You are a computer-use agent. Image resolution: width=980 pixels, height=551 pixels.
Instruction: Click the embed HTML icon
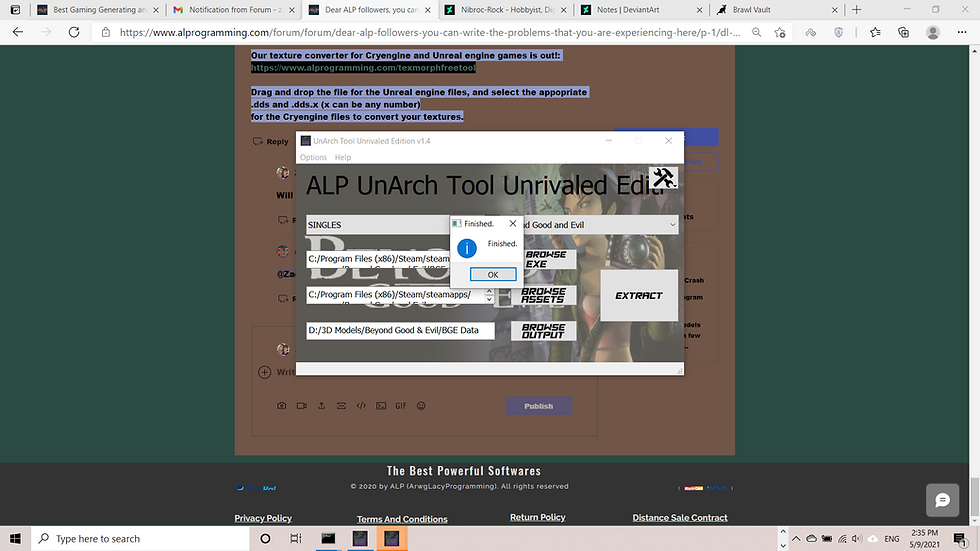point(381,406)
